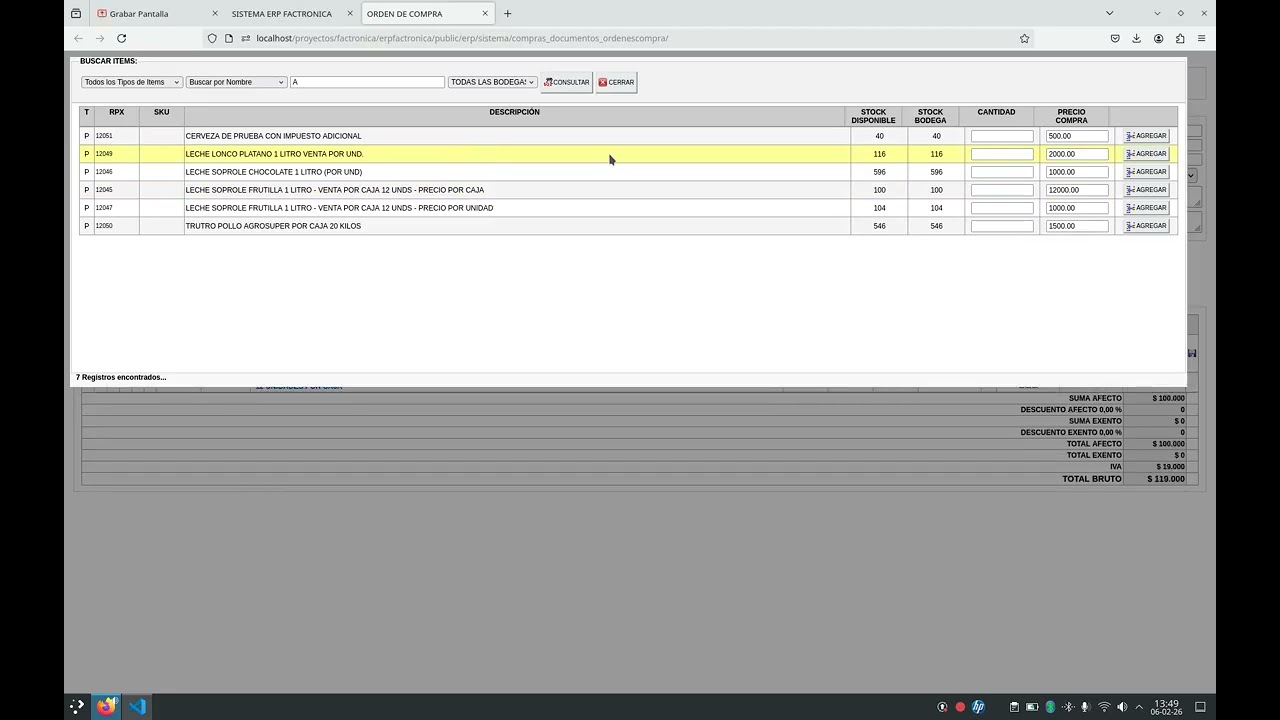Click the red recording indicator in tray
Viewport: 1280px width, 720px height.
click(x=960, y=707)
